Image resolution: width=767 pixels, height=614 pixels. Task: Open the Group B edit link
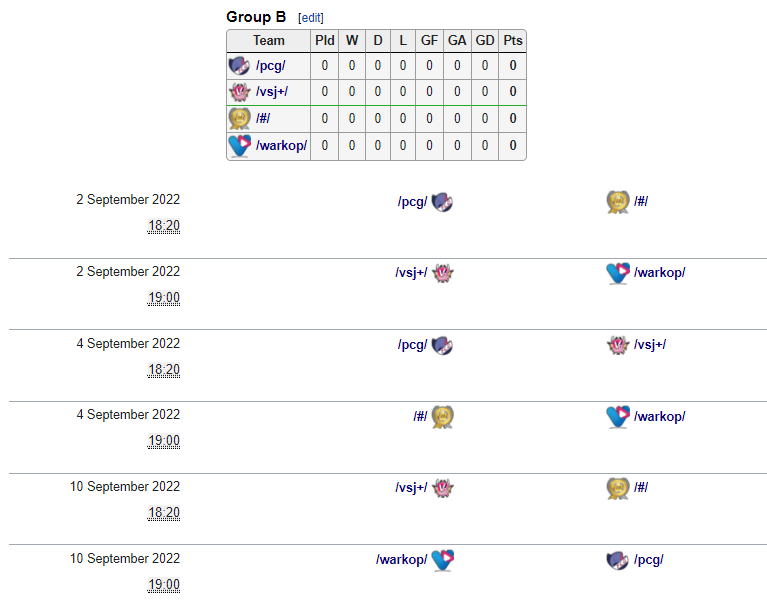(x=311, y=18)
